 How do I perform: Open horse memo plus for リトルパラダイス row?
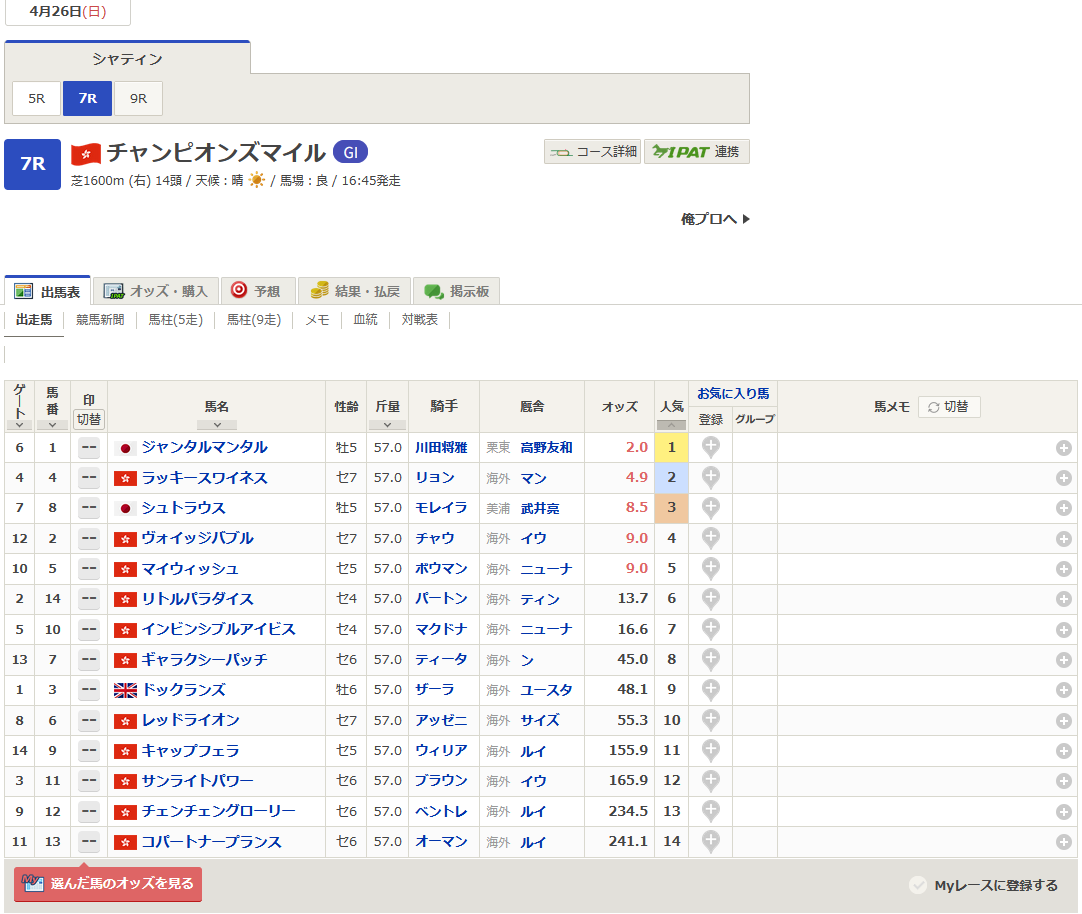click(1063, 599)
